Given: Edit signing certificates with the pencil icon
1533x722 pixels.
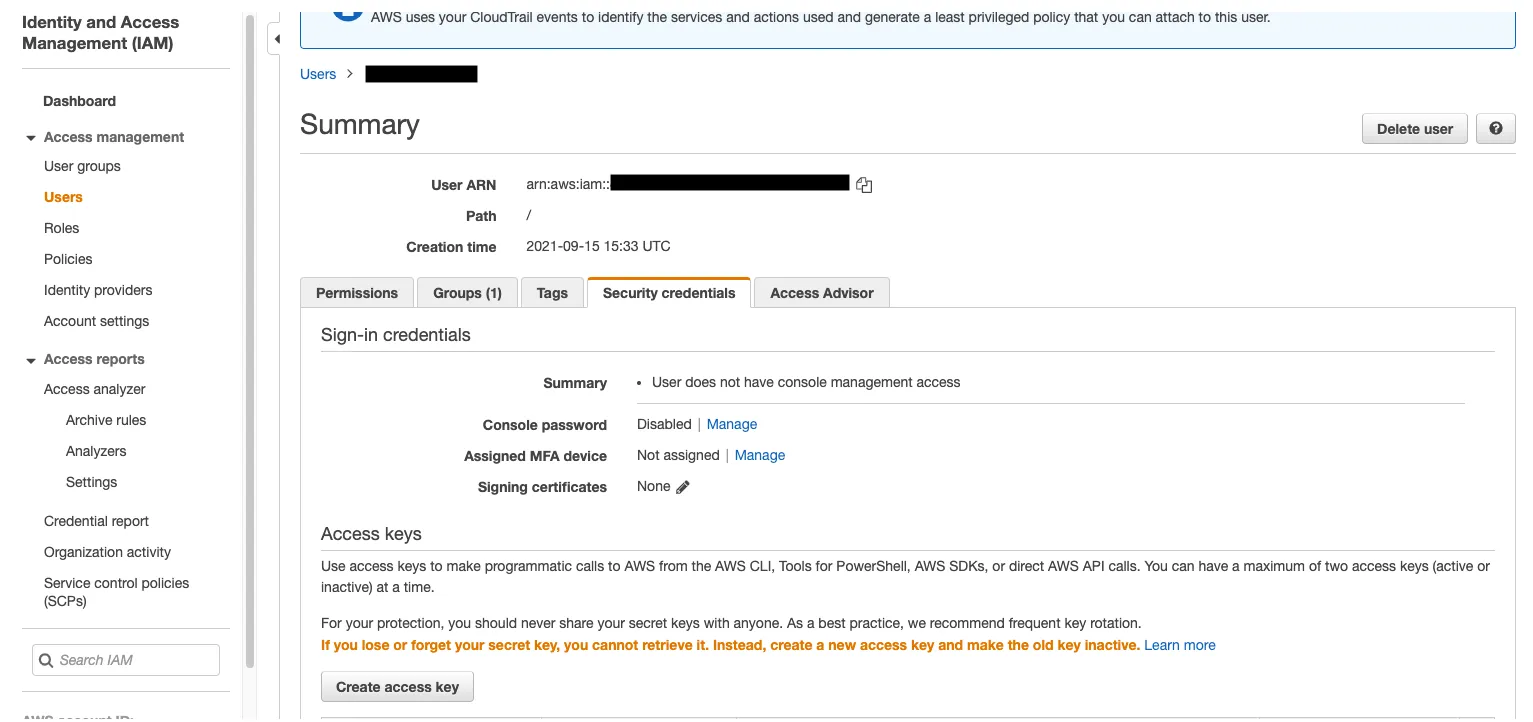Looking at the screenshot, I should [683, 487].
